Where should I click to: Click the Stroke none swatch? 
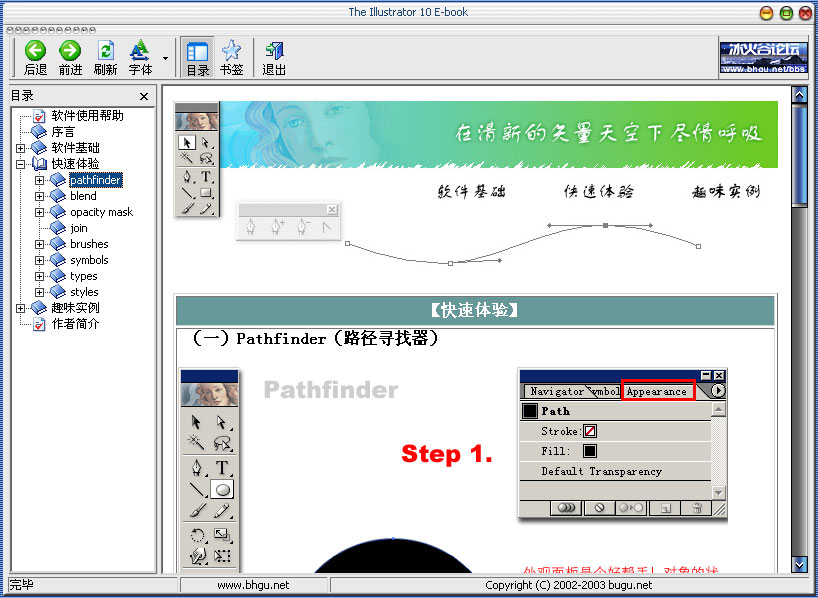[x=590, y=432]
